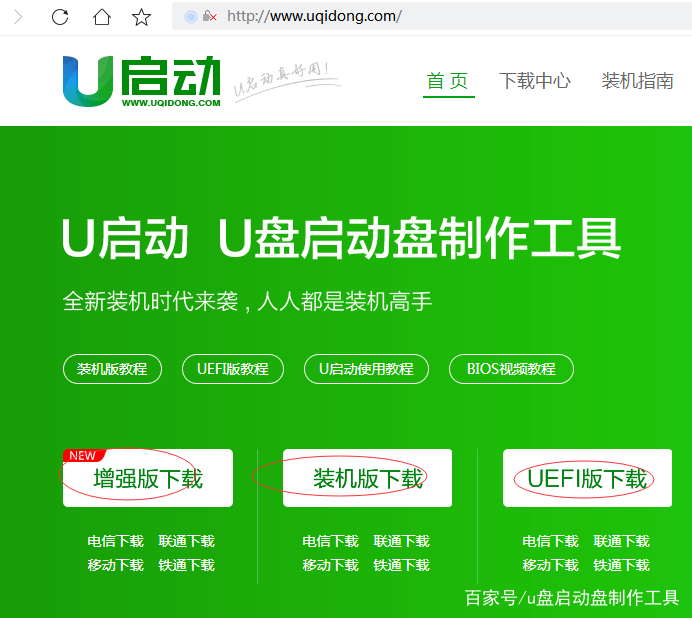Click the headline U盘启动盘制作工具
The image size is (692, 618).
coord(420,238)
